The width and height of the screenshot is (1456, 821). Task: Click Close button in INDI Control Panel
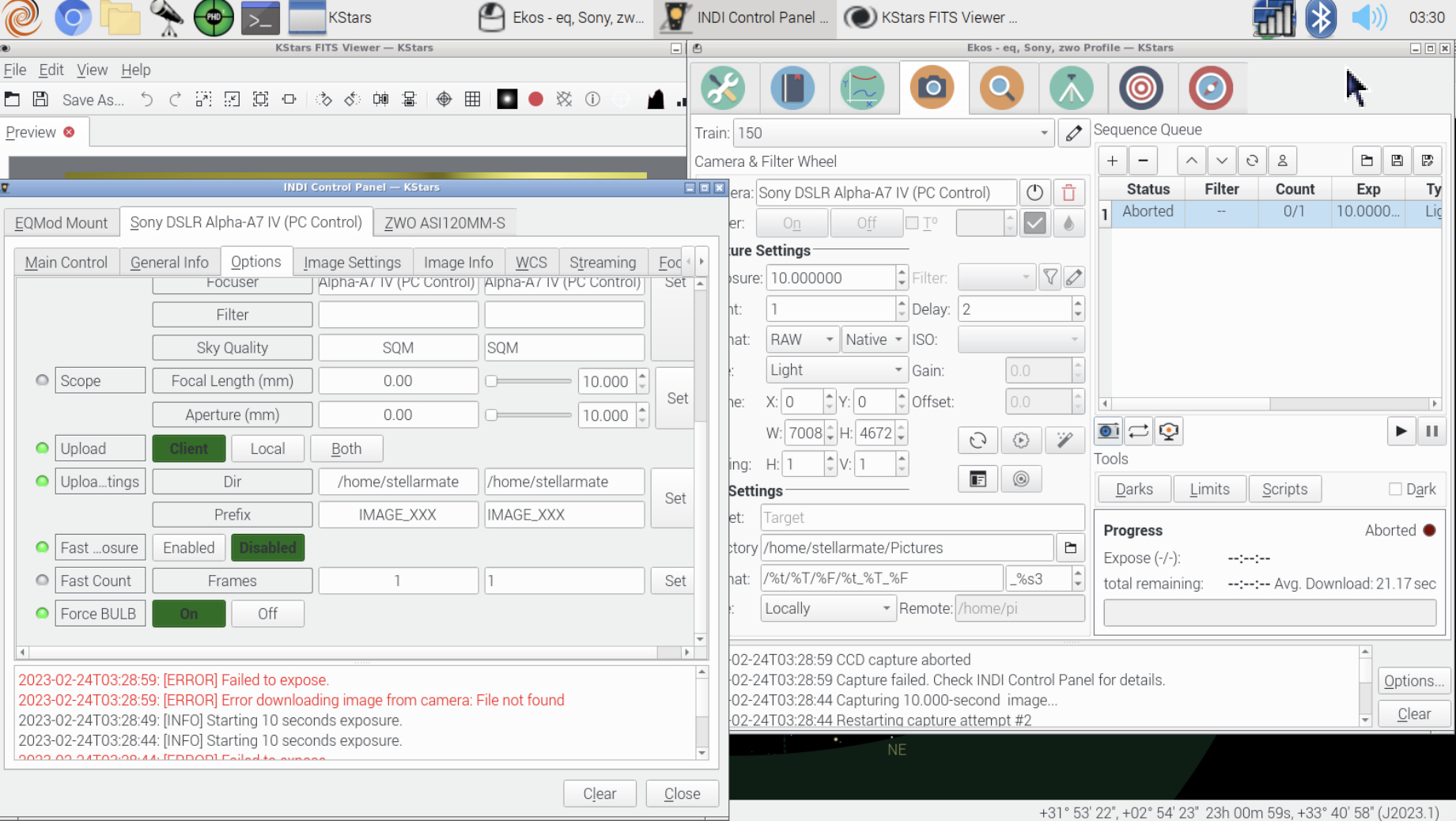[x=682, y=793]
